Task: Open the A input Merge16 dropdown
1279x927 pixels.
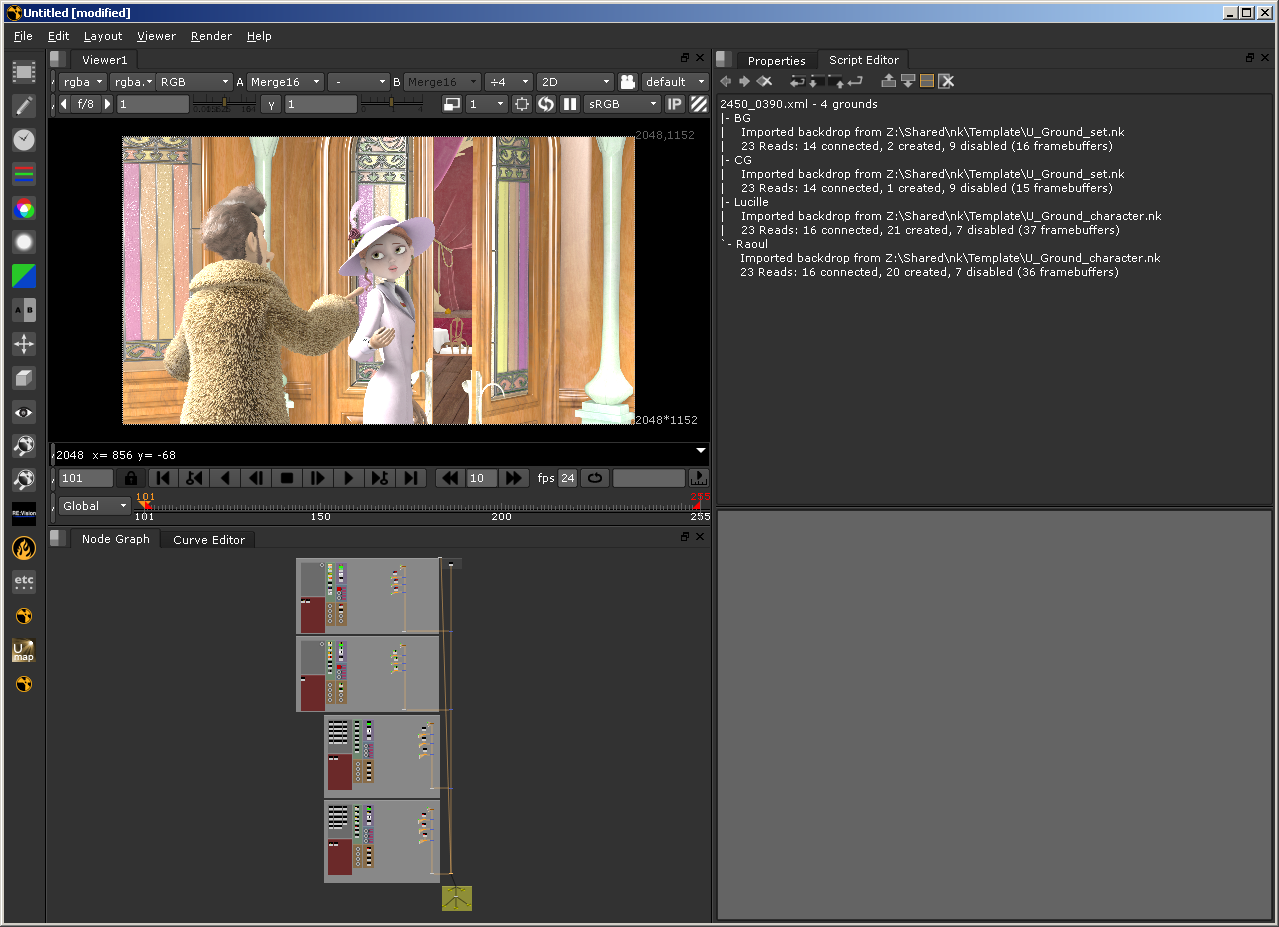Action: [286, 82]
